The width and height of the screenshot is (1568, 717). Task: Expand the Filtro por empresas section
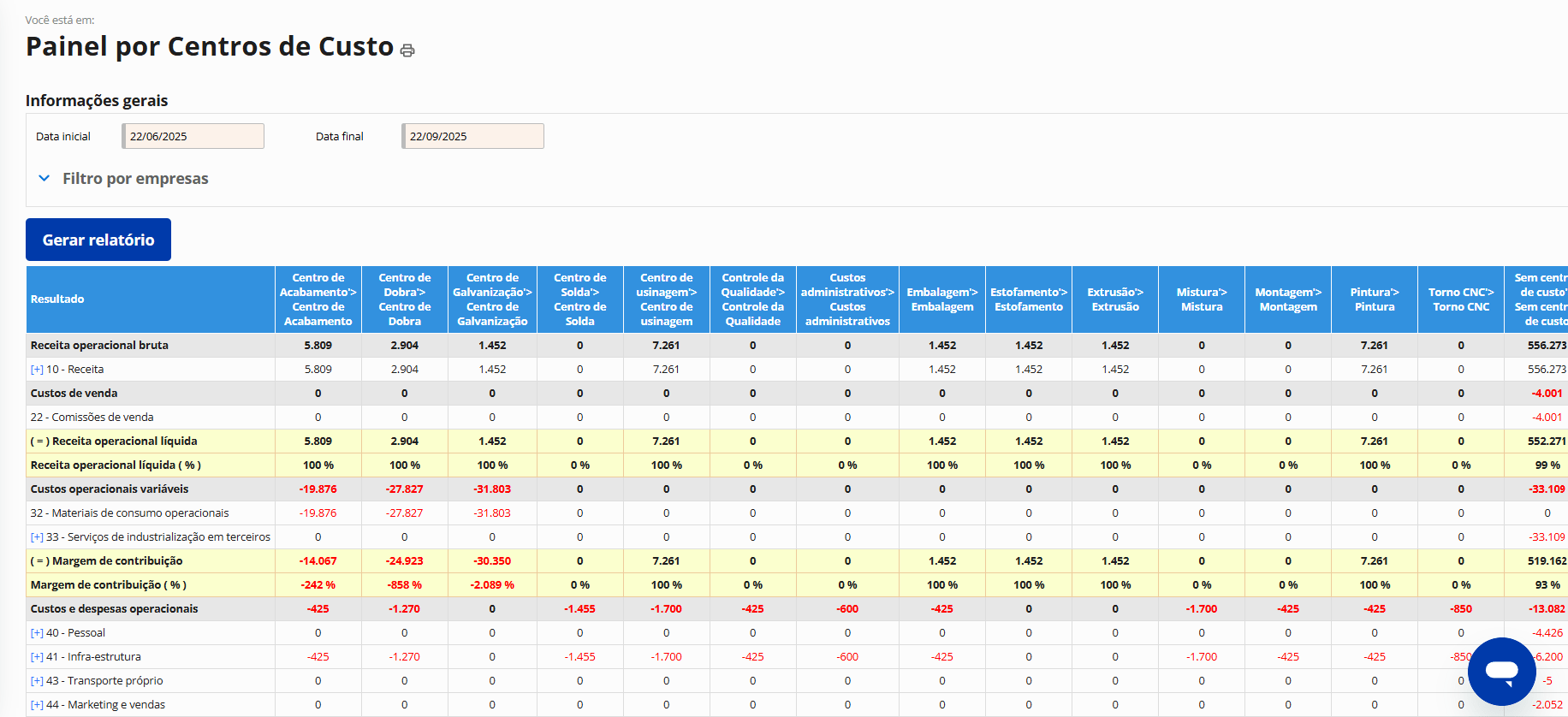(134, 179)
